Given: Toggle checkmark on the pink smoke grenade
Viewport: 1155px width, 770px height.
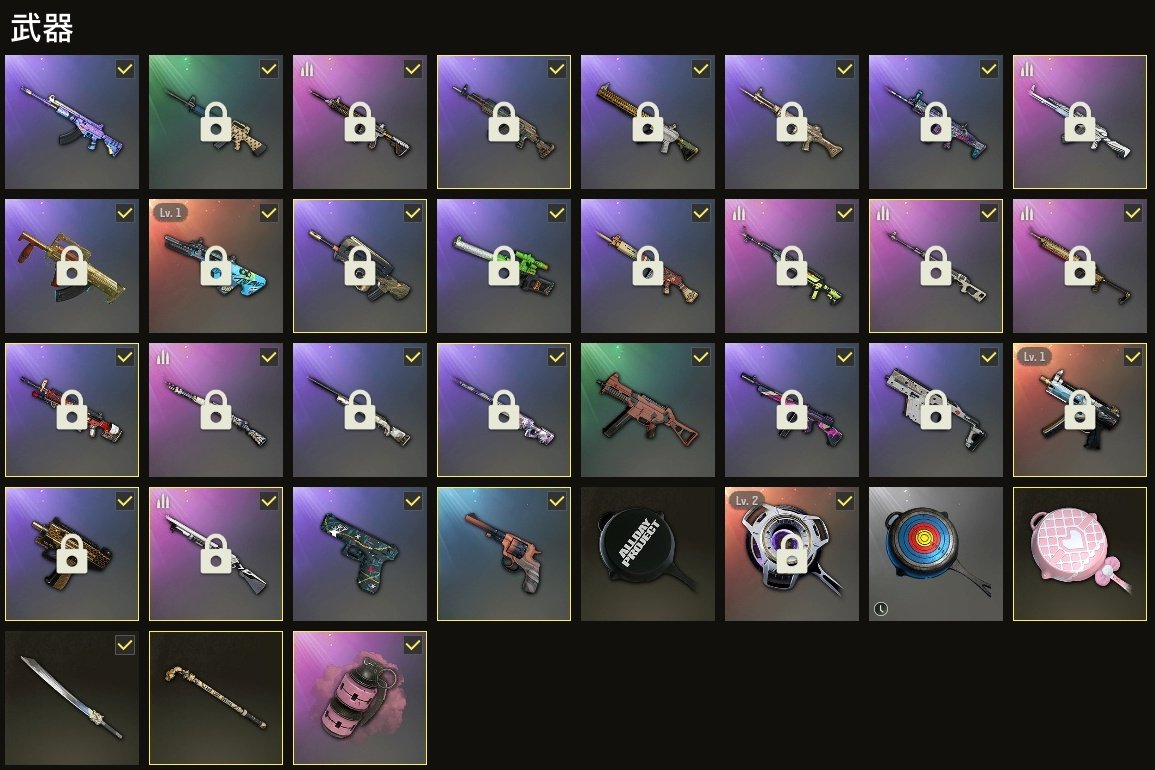Looking at the screenshot, I should [x=413, y=645].
